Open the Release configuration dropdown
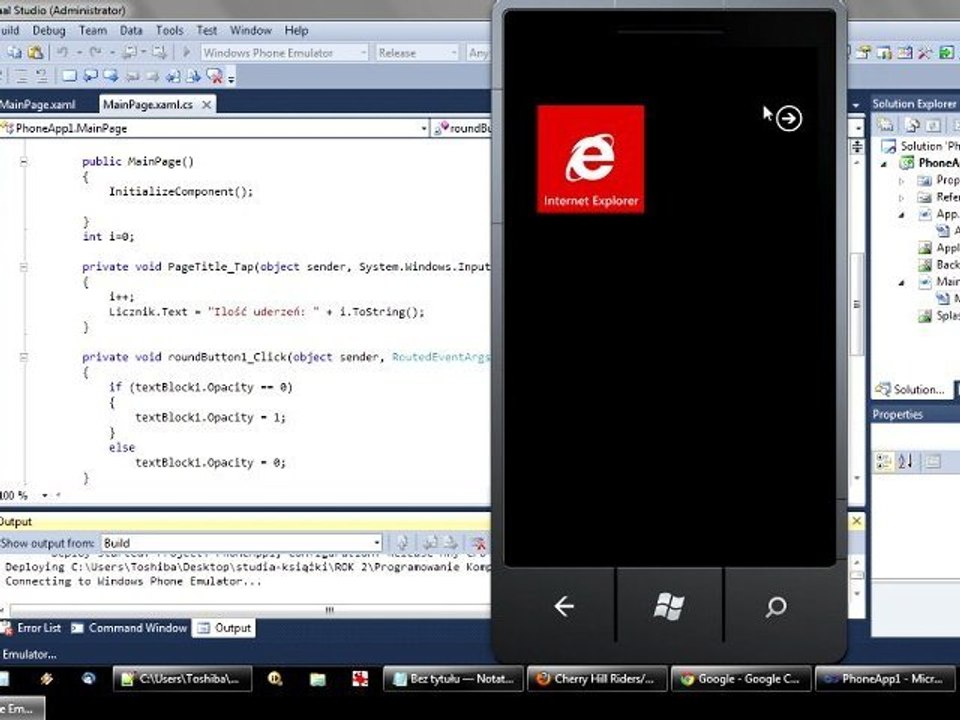 click(x=454, y=53)
